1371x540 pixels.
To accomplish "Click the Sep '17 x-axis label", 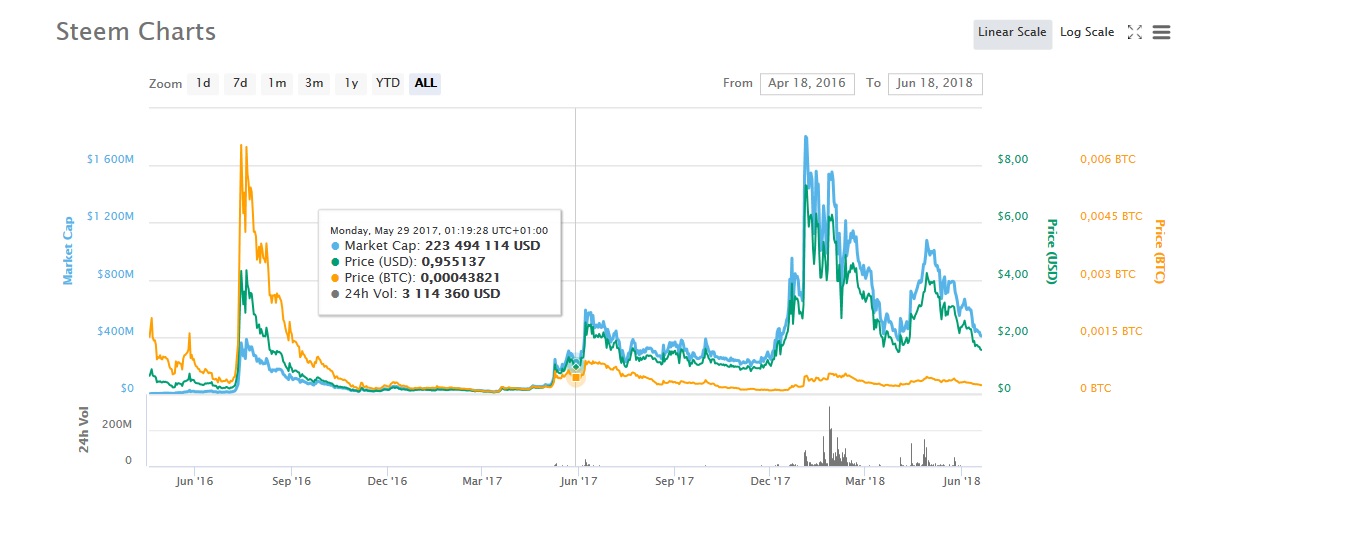I will click(x=674, y=482).
